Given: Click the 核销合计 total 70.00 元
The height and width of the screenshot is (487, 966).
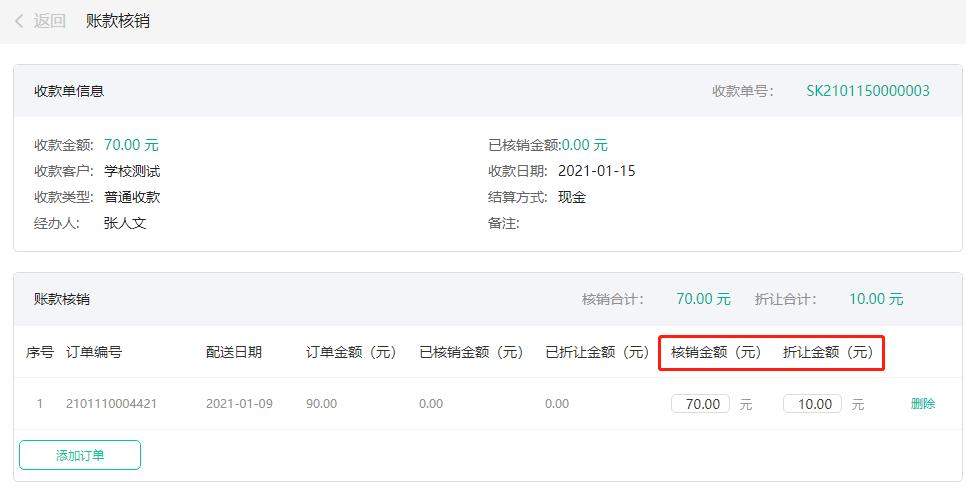Looking at the screenshot, I should point(703,299).
